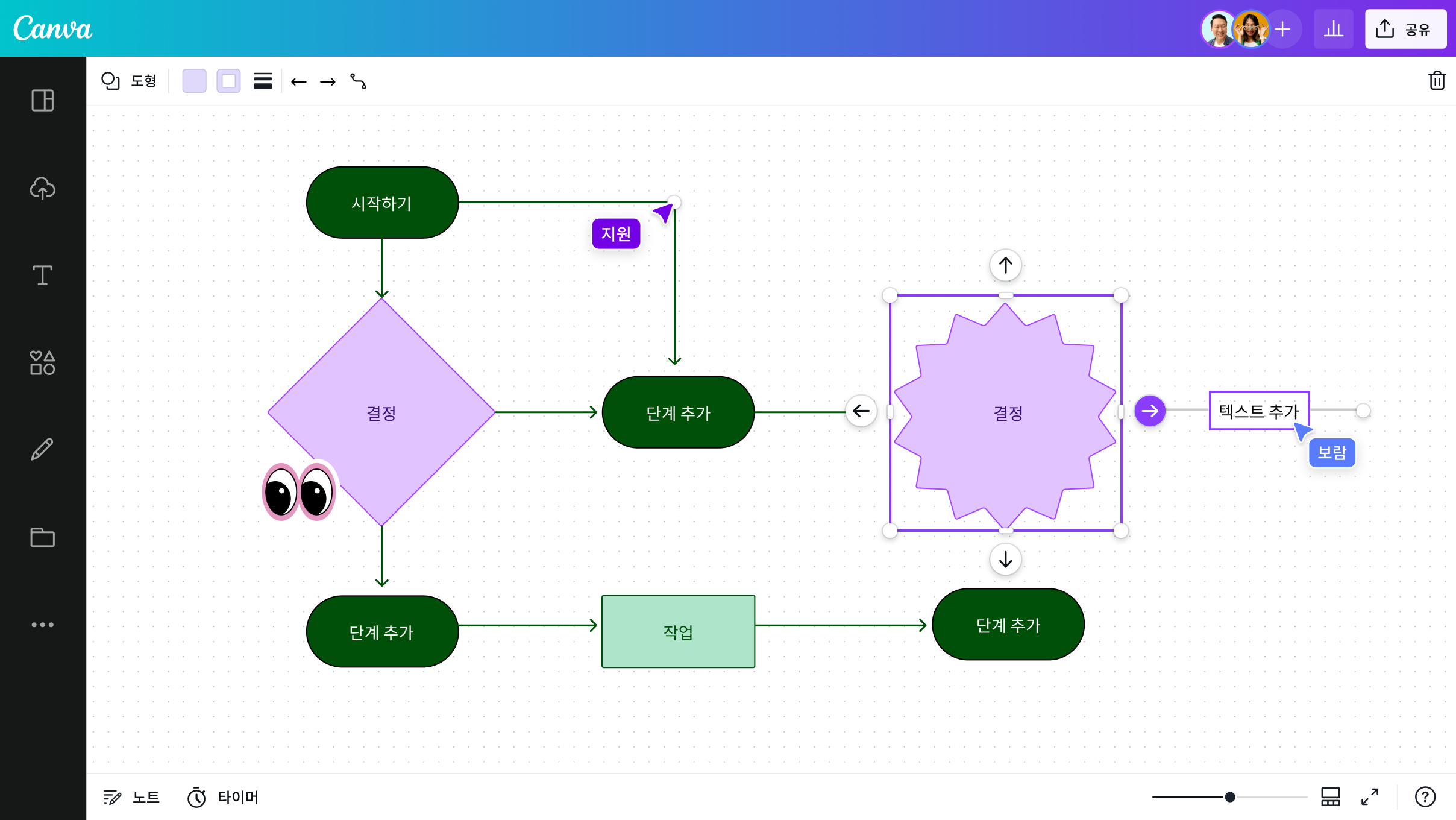Start the 타이머 timer
Image resolution: width=1456 pixels, height=820 pixels.
(x=222, y=797)
